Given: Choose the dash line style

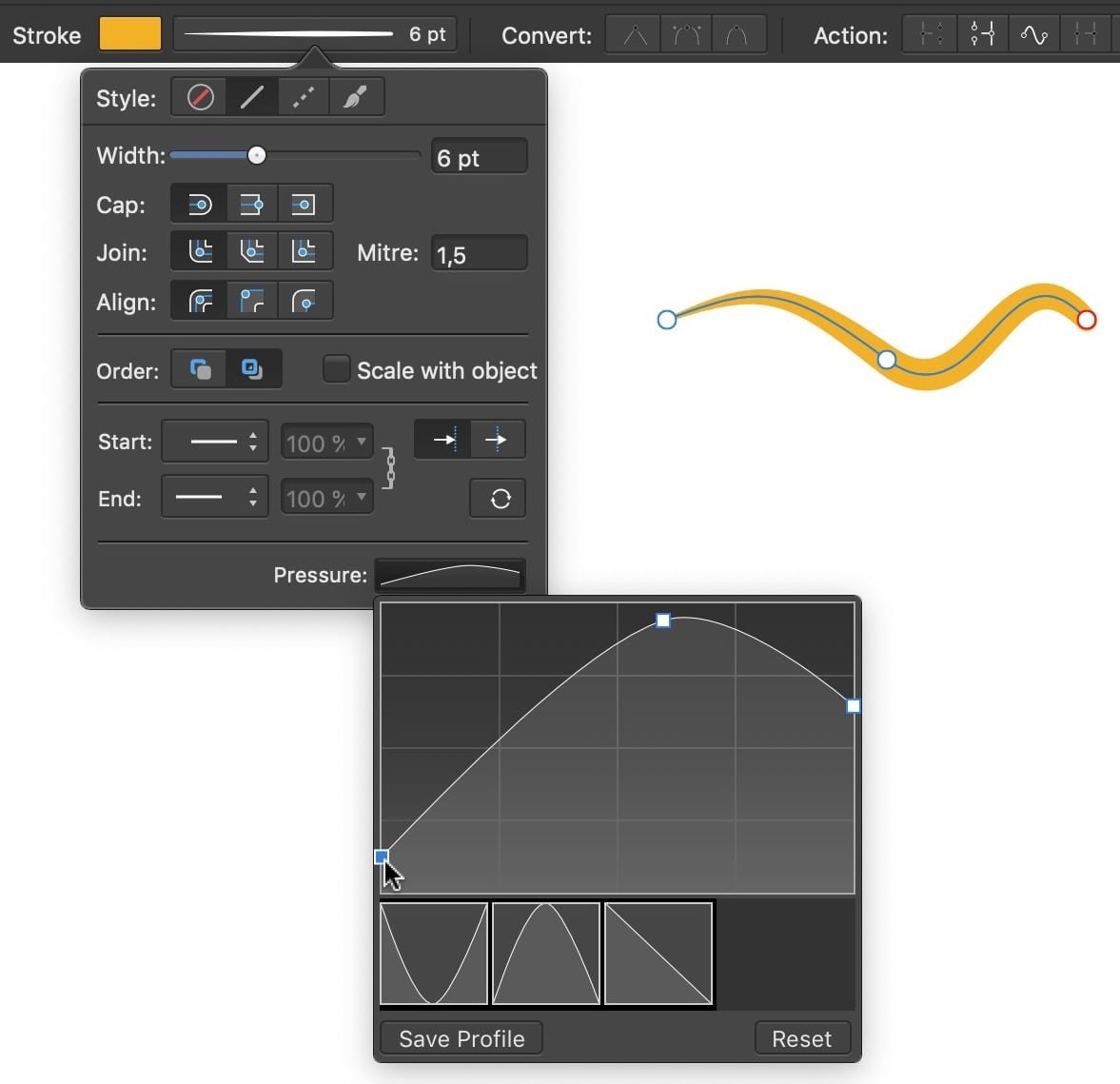Looking at the screenshot, I should point(303,96).
